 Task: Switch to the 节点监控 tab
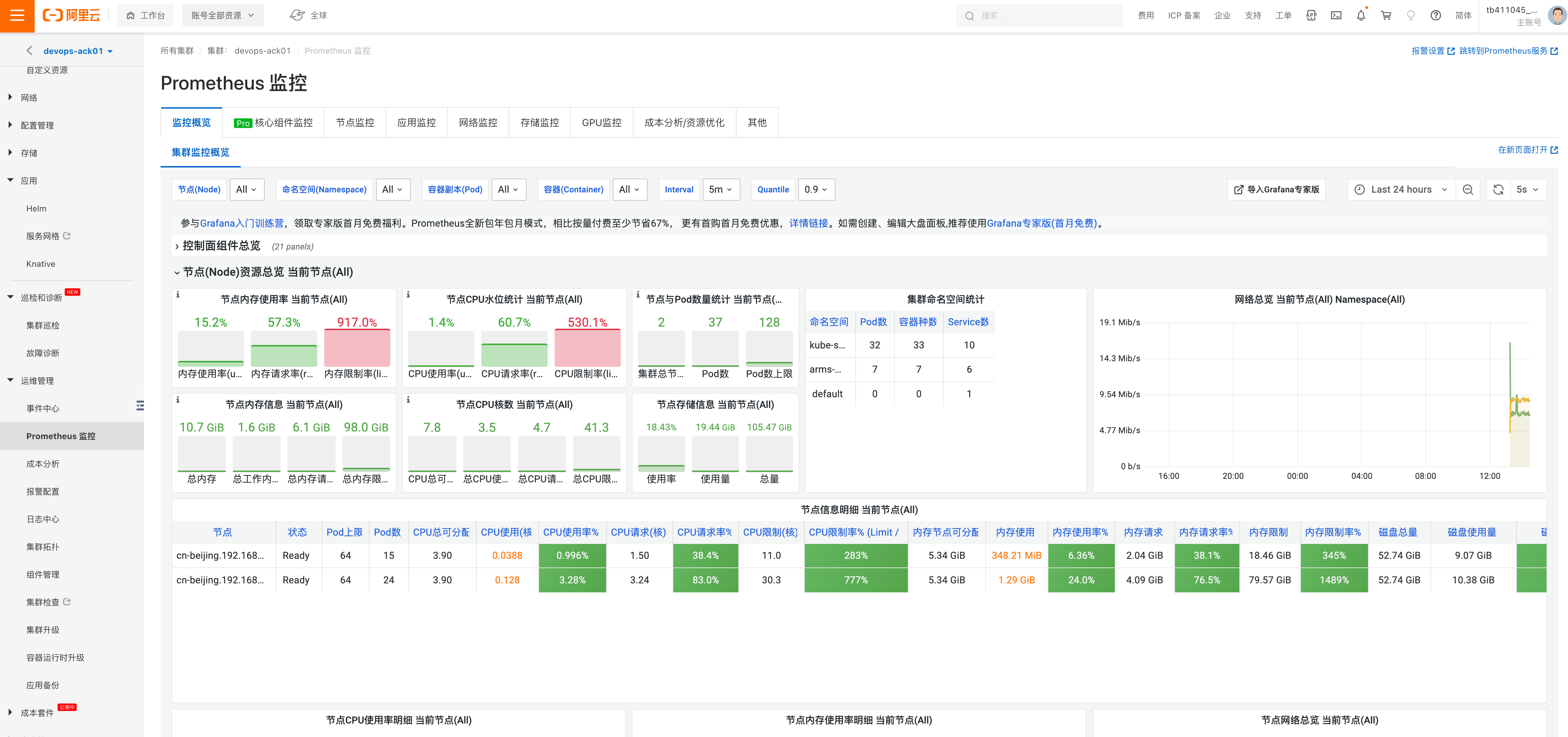[355, 122]
